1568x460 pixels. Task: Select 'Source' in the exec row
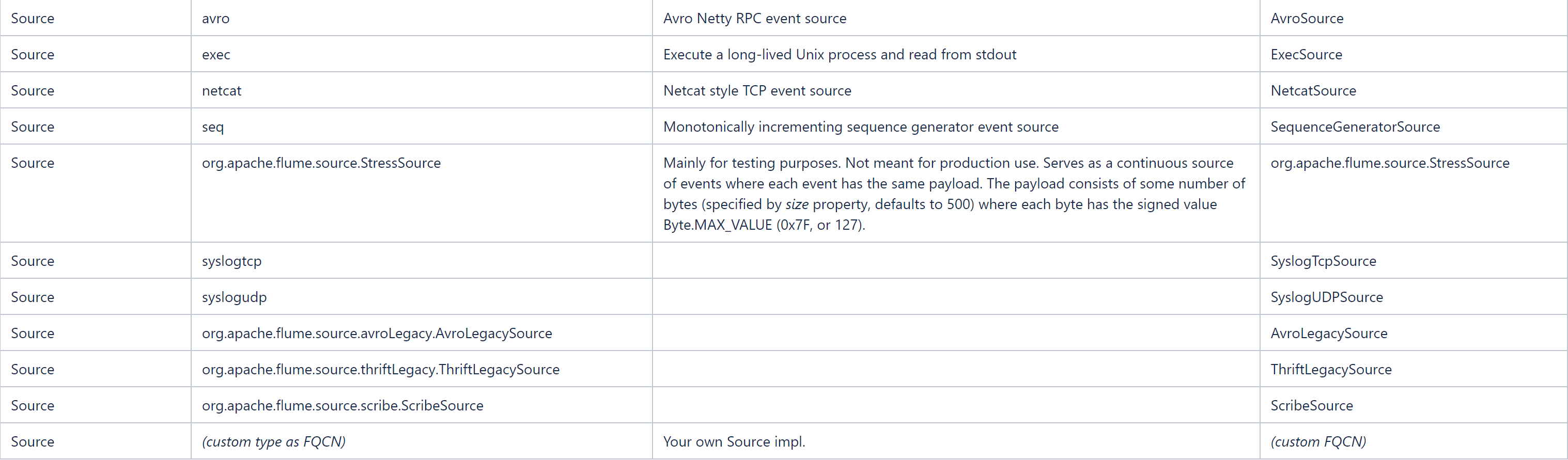point(33,55)
